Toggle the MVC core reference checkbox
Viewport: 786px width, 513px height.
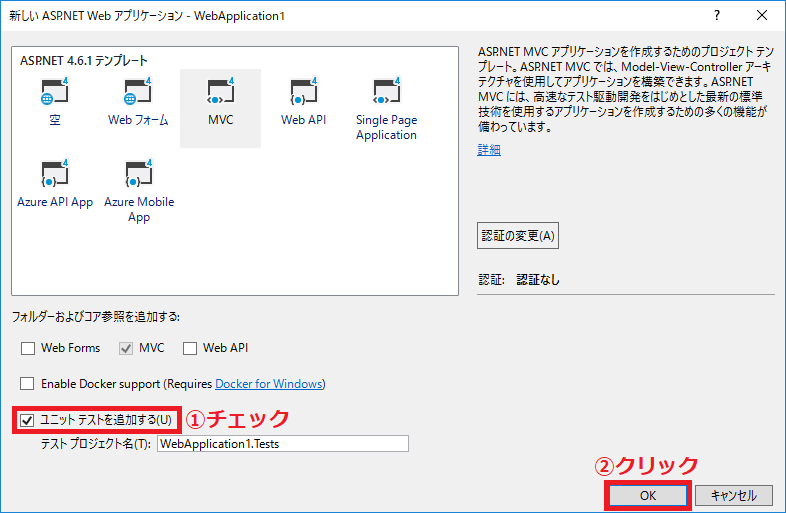coord(126,348)
